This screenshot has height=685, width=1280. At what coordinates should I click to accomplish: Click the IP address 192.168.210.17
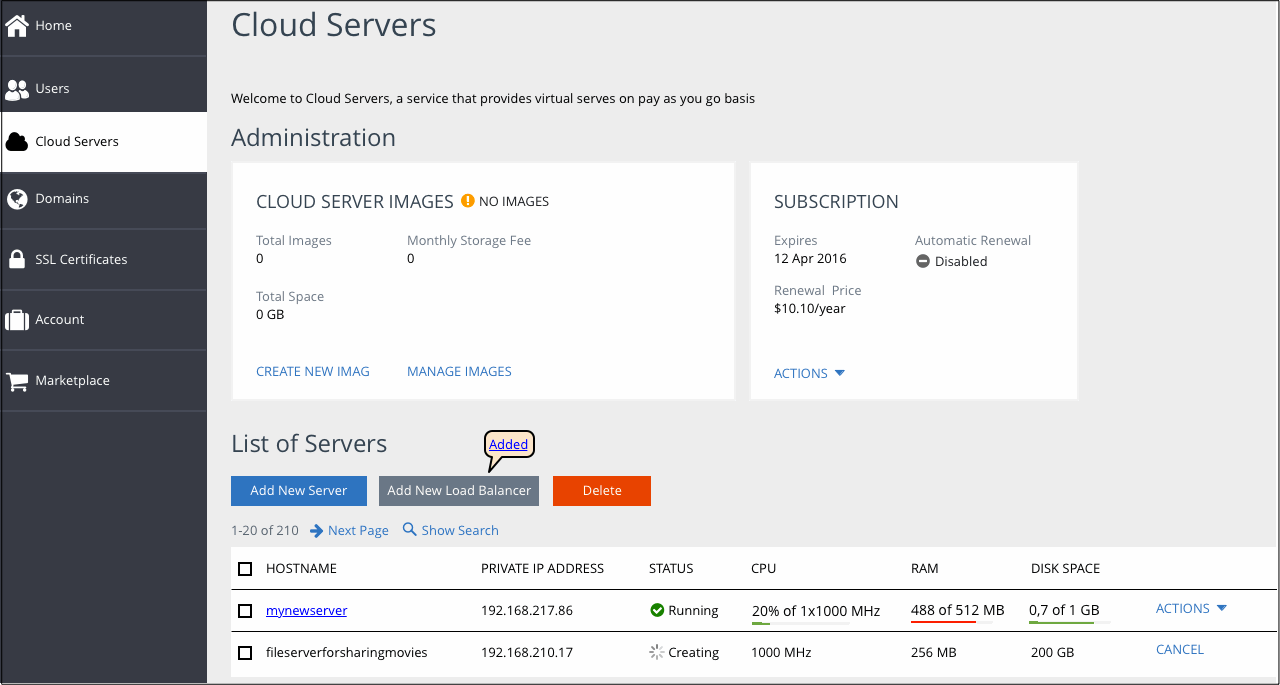point(529,652)
